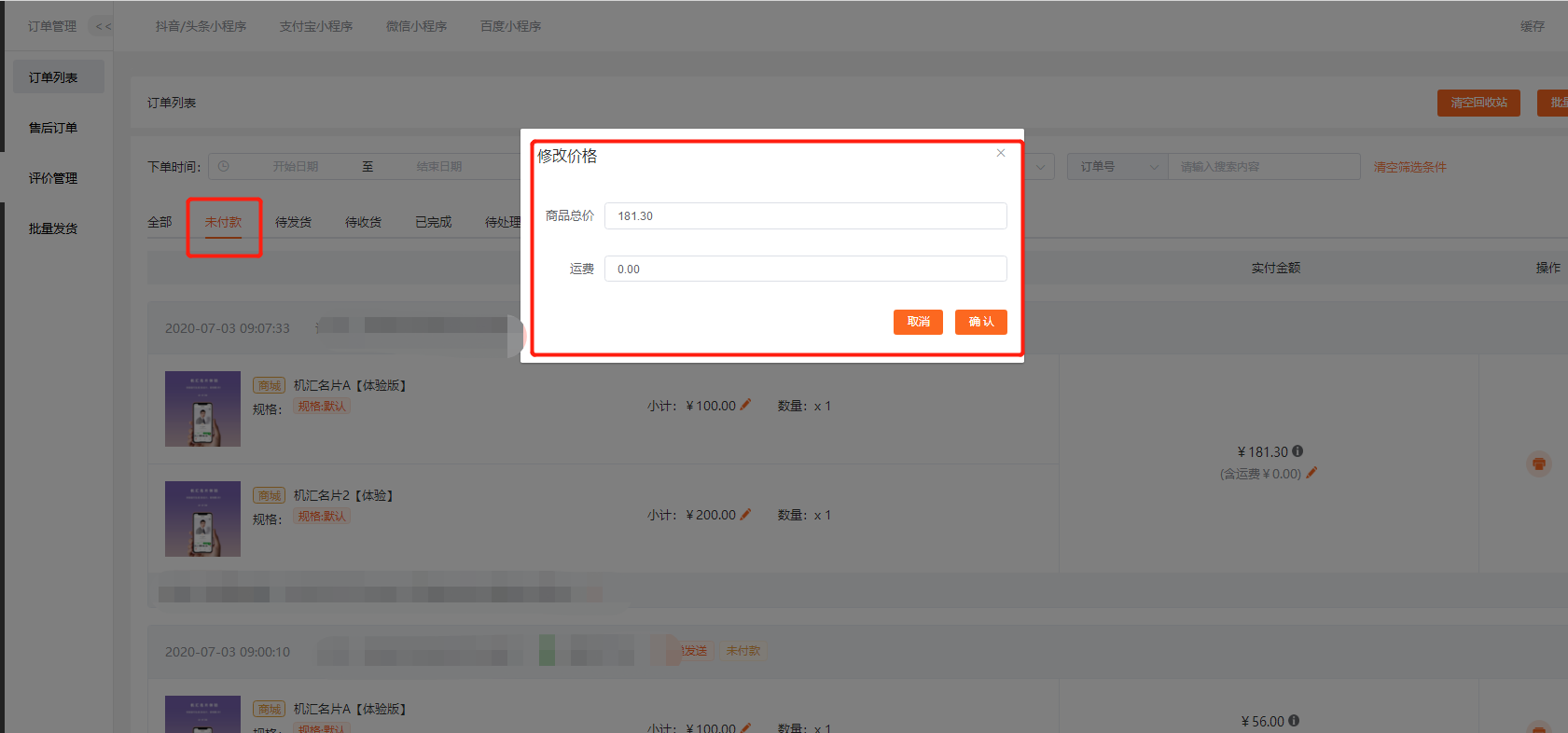Viewport: 1568px width, 733px height.
Task: Click the pencil beside 含运费 ¥0.00
Action: coord(1311,473)
